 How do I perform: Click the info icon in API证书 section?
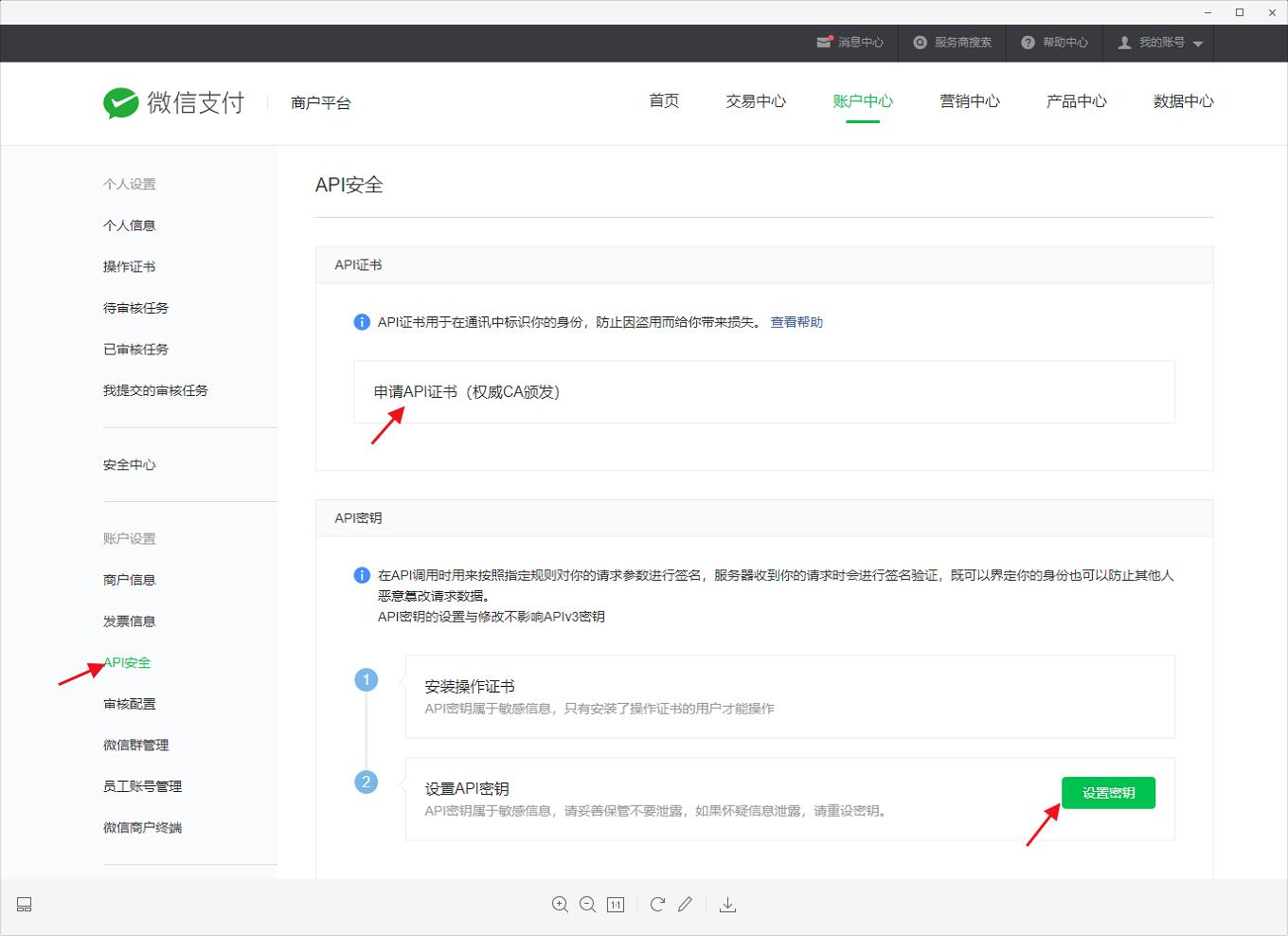(x=362, y=322)
